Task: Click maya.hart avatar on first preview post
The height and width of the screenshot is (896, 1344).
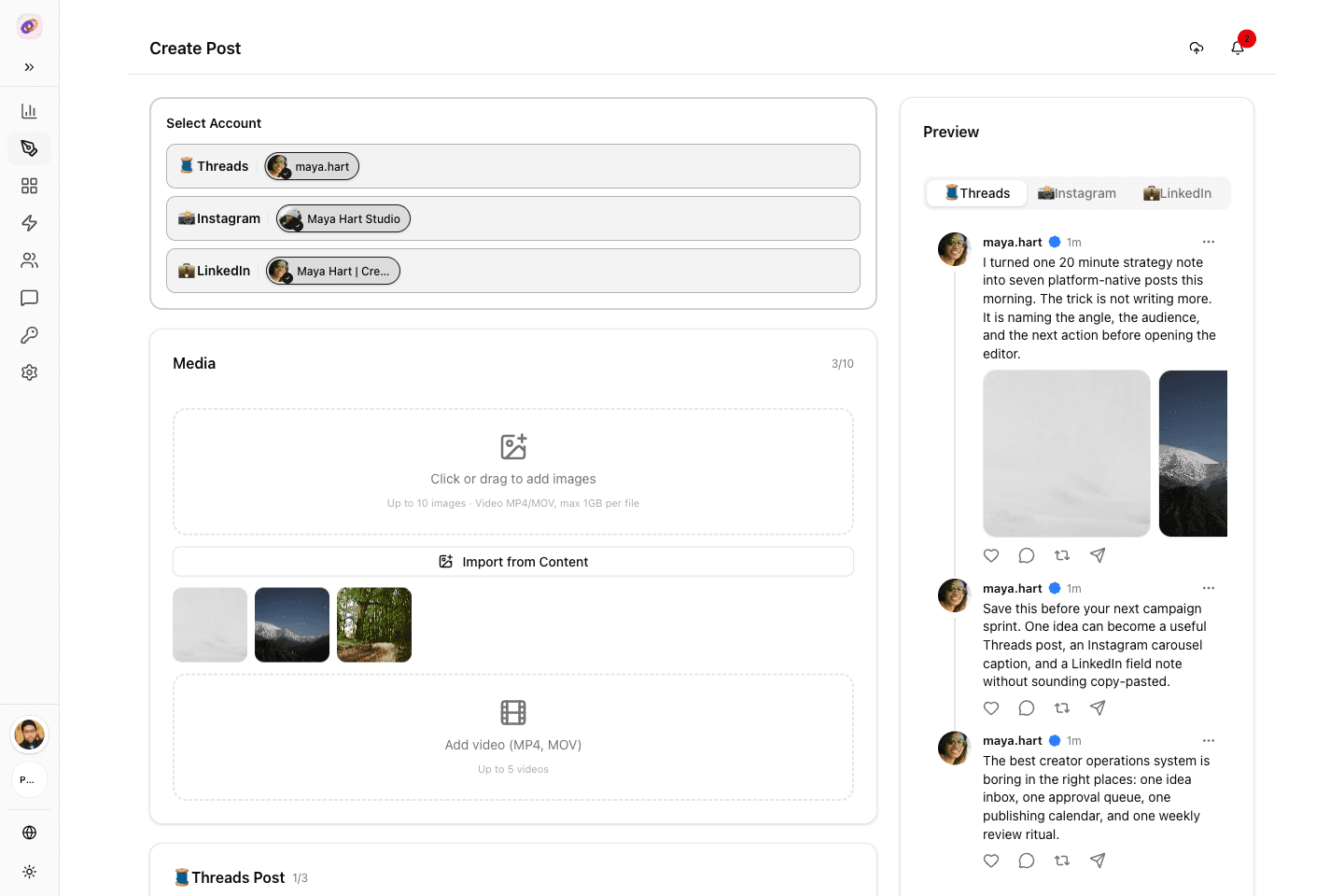Action: click(x=955, y=249)
